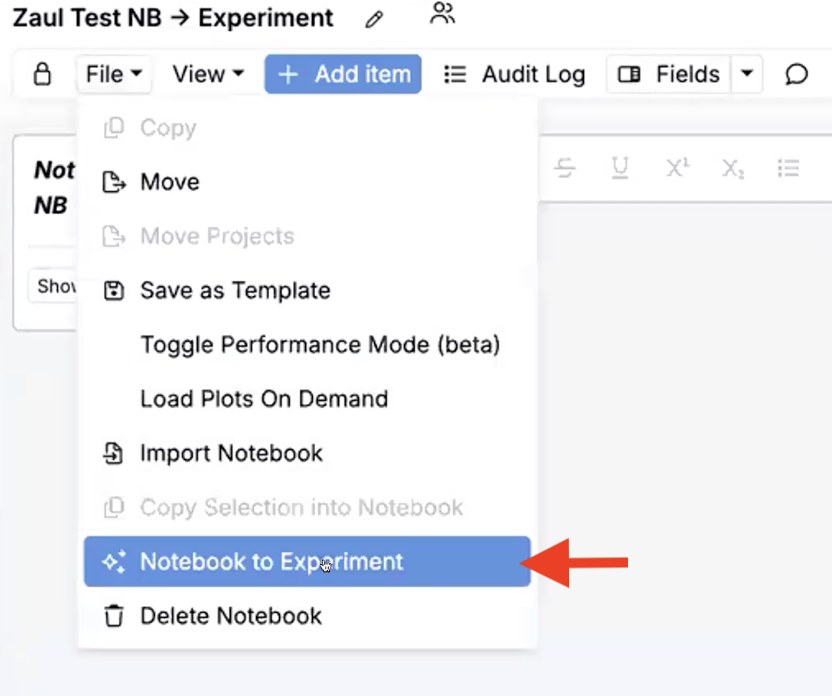Apply underline formatting icon
Viewport: 832px width, 696px height.
click(x=620, y=168)
